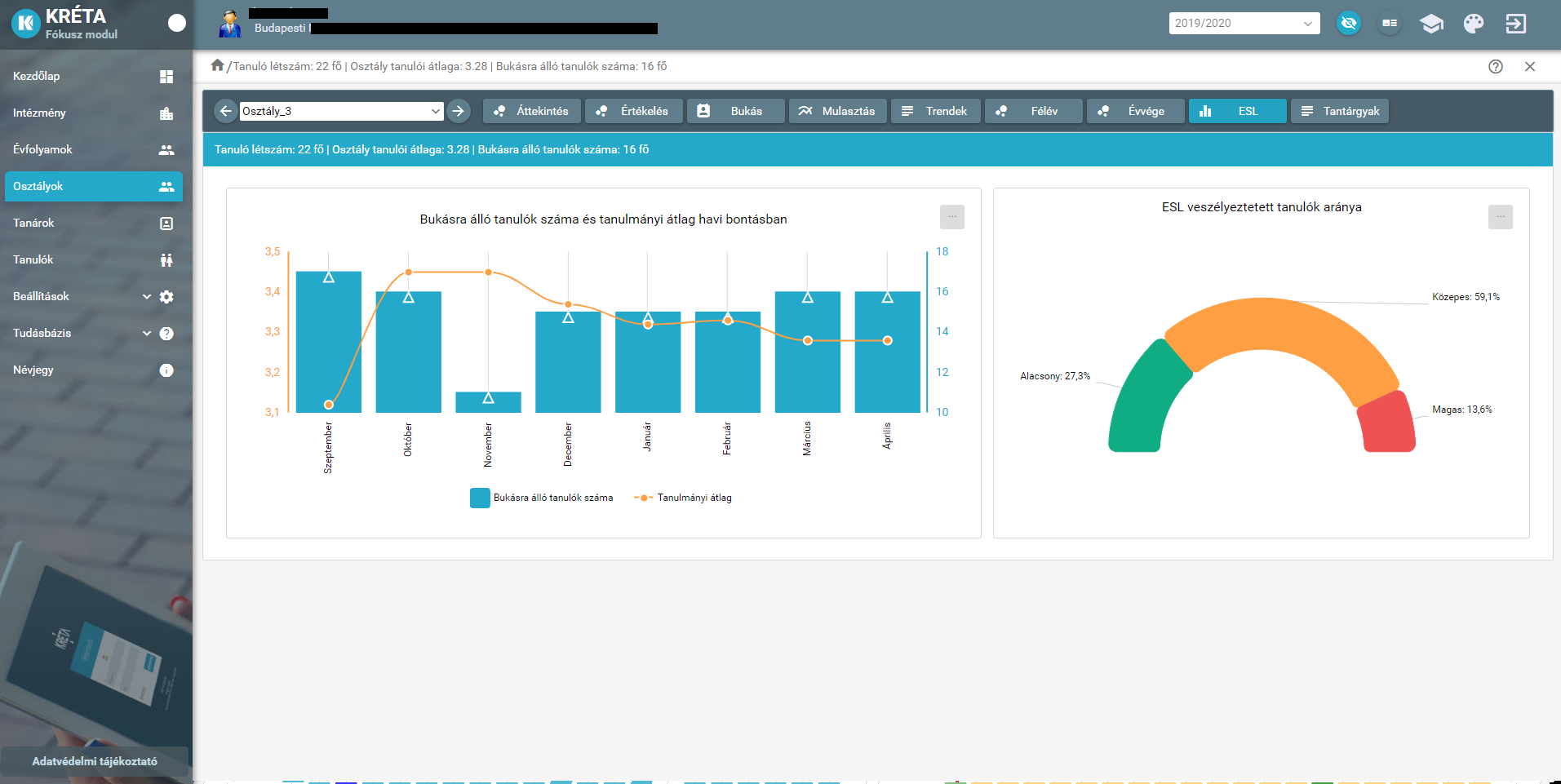
Task: Toggle Tanulmányi átlag legend series
Action: tap(683, 498)
